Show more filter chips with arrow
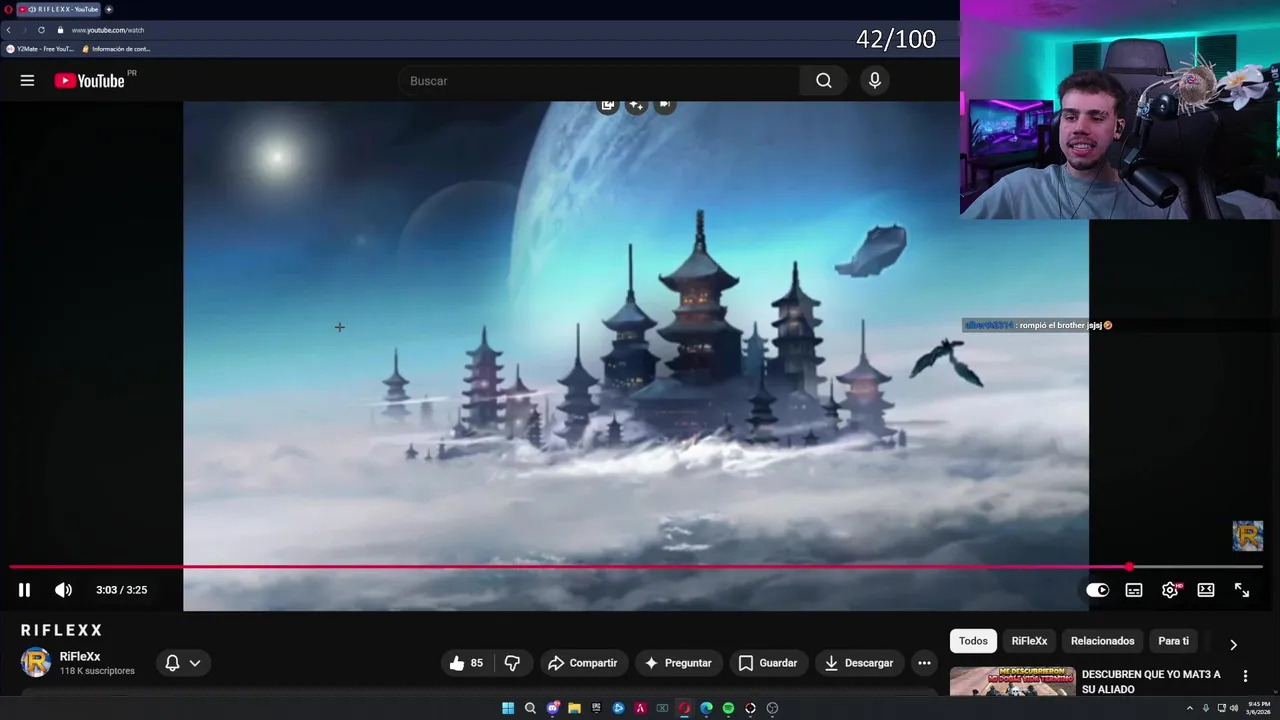This screenshot has width=1280, height=720. coord(1233,644)
